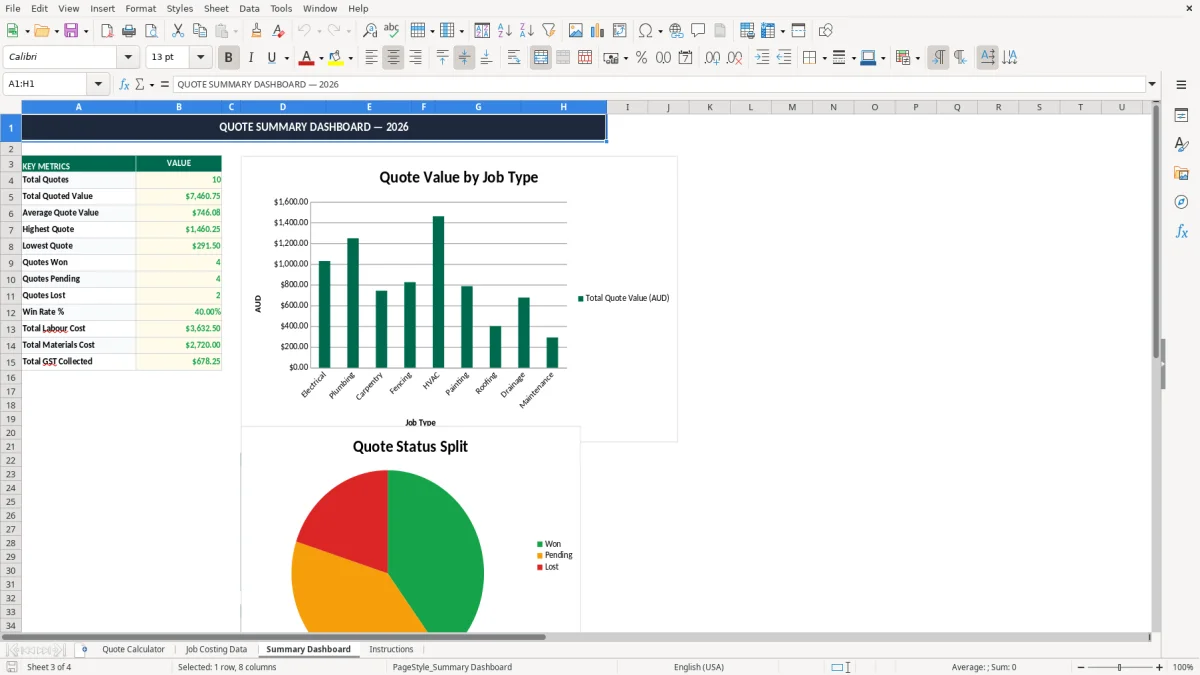The image size is (1200, 675).
Task: Switch to the Instructions sheet tab
Action: (391, 649)
